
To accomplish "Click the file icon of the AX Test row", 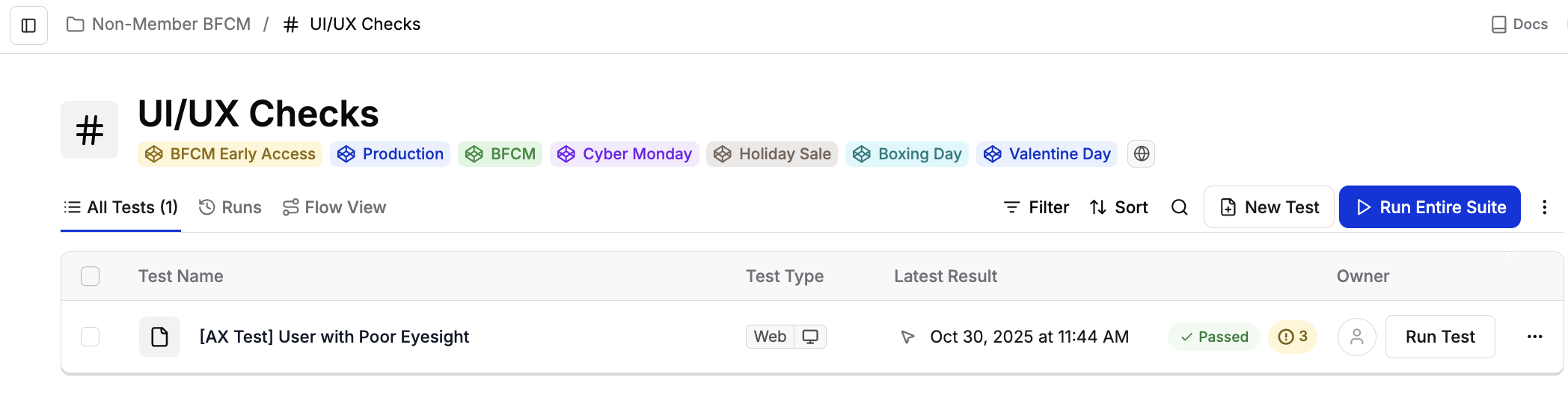I will pos(159,337).
